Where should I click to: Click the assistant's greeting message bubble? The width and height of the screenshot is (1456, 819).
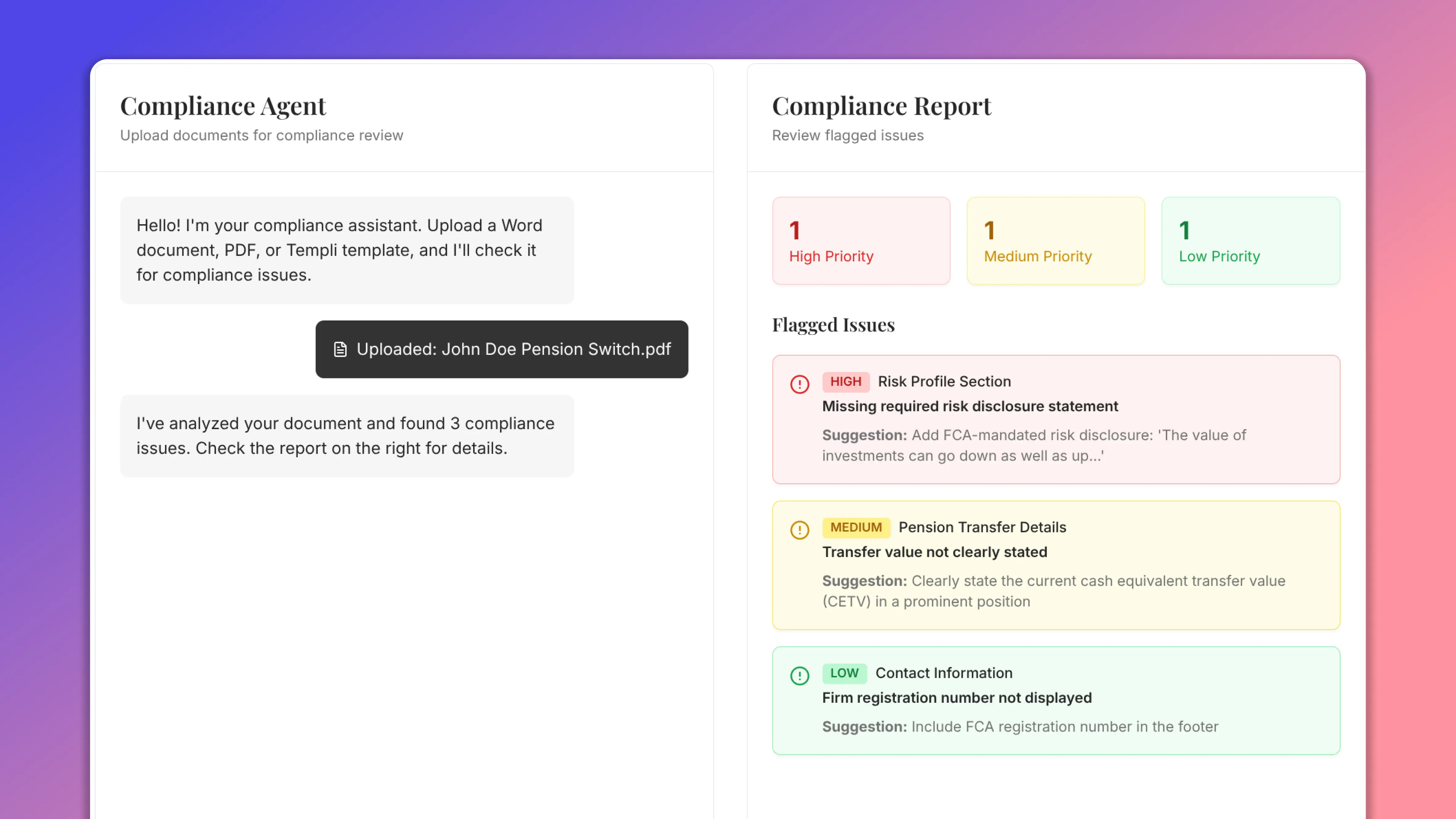(346, 250)
